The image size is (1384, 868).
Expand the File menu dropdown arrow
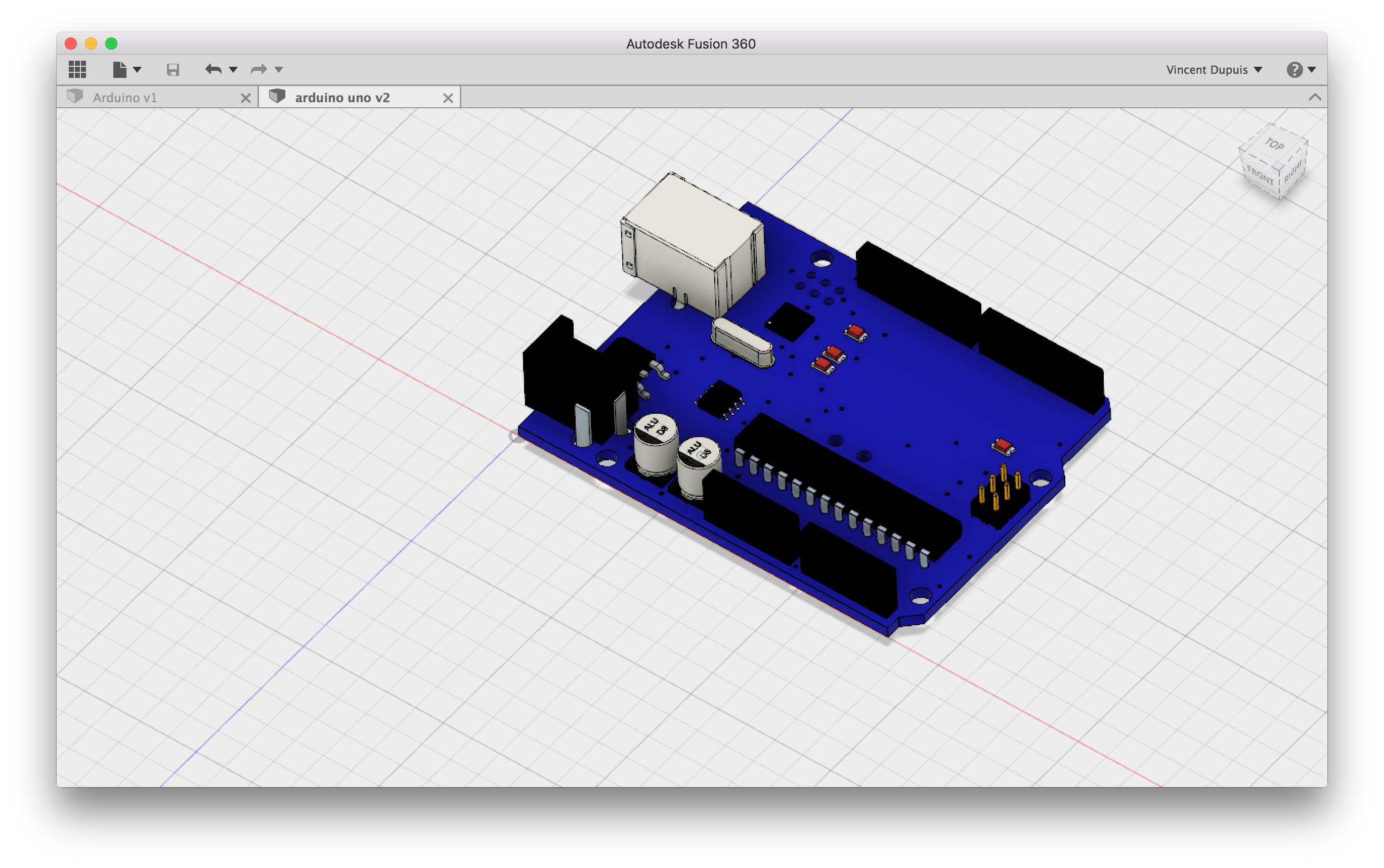point(137,70)
